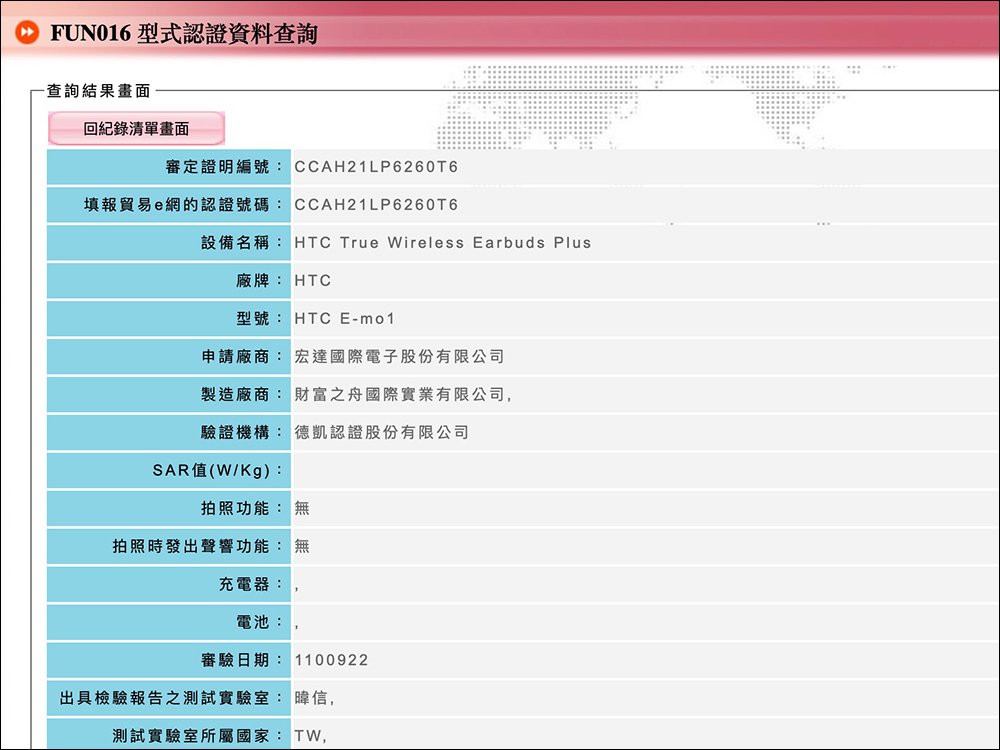This screenshot has width=1000, height=750.
Task: Click the SAR值(W/Kg) label cell
Action: (x=169, y=471)
